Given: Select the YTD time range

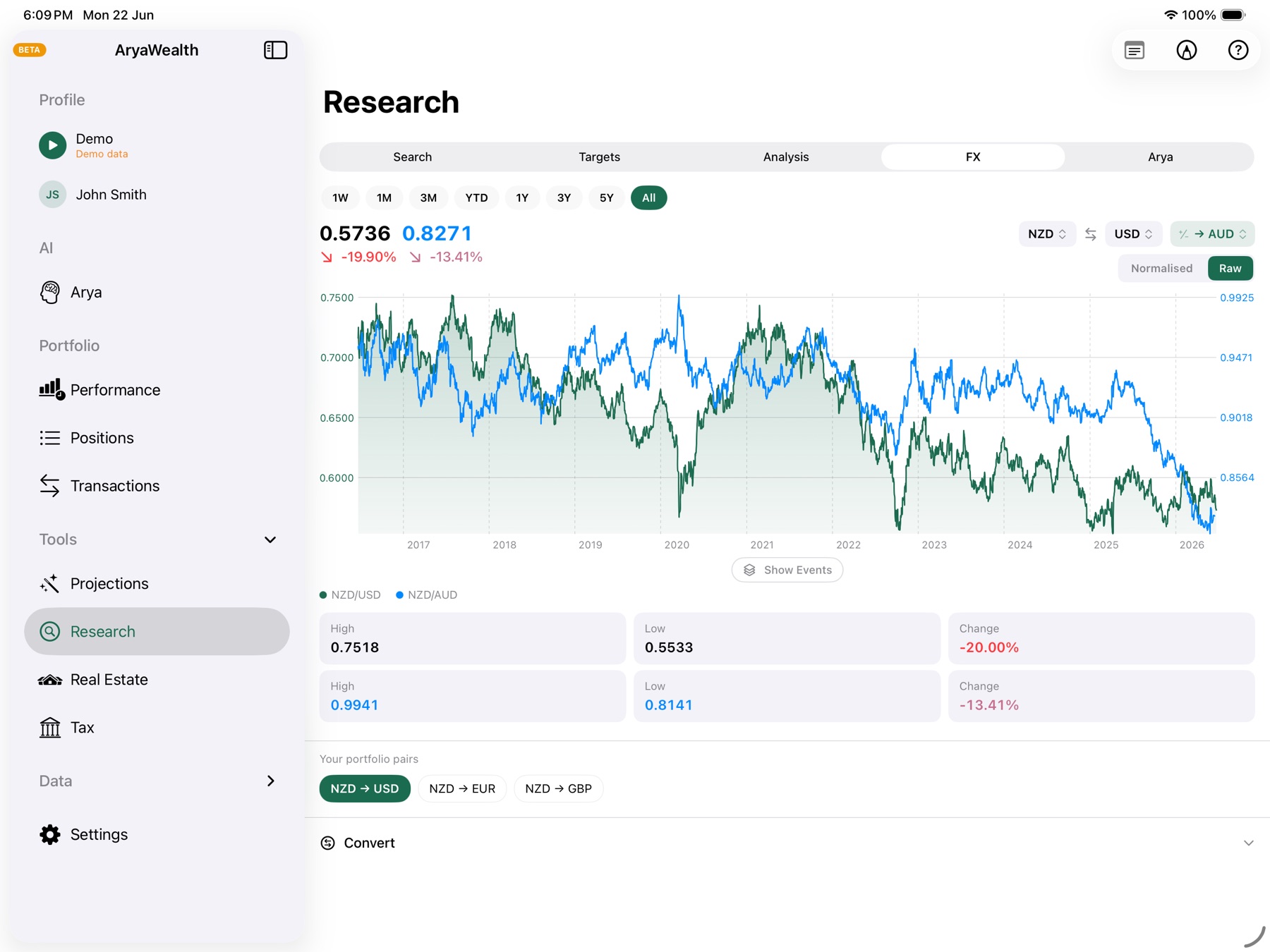Looking at the screenshot, I should click(476, 197).
